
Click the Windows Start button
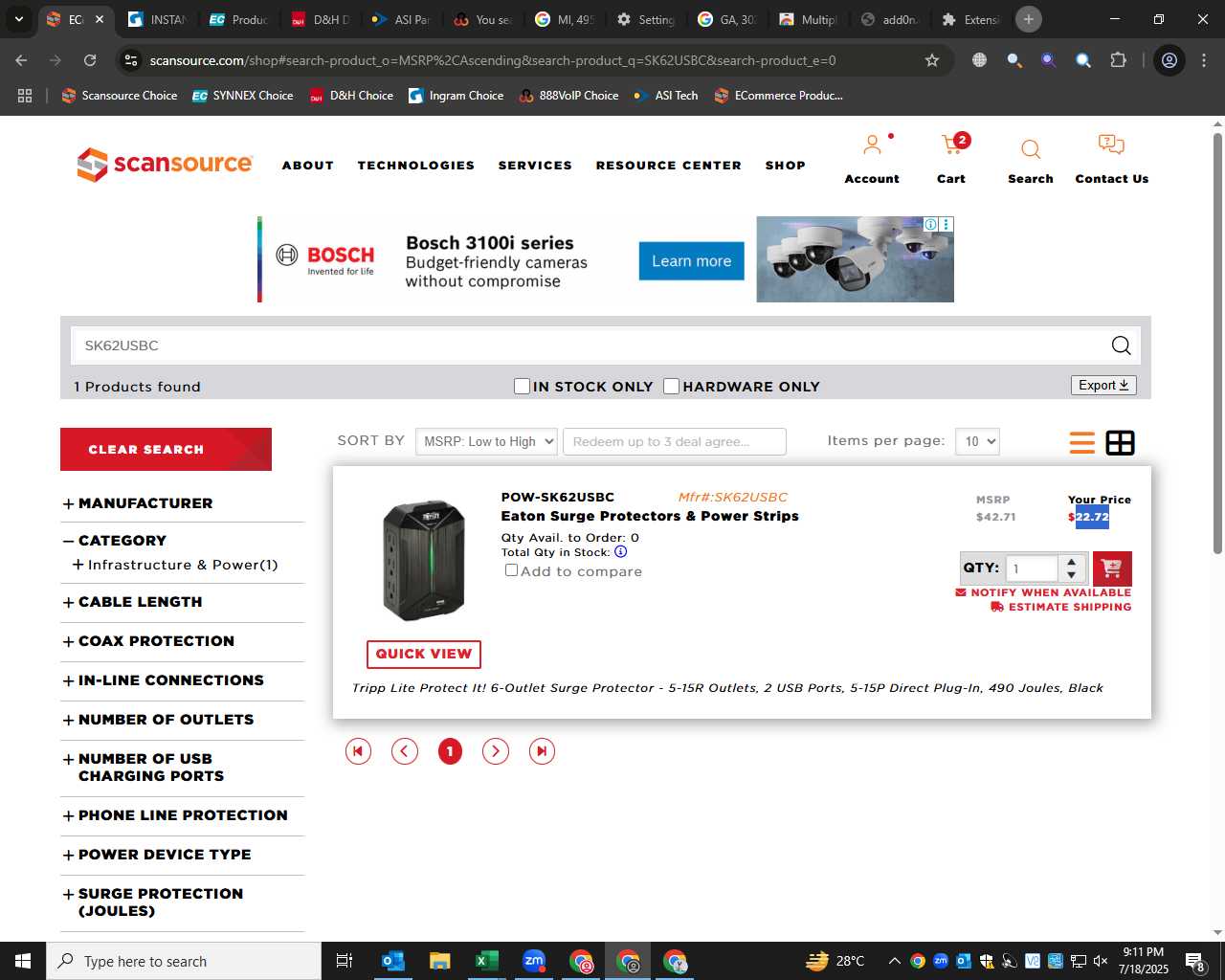[23, 961]
